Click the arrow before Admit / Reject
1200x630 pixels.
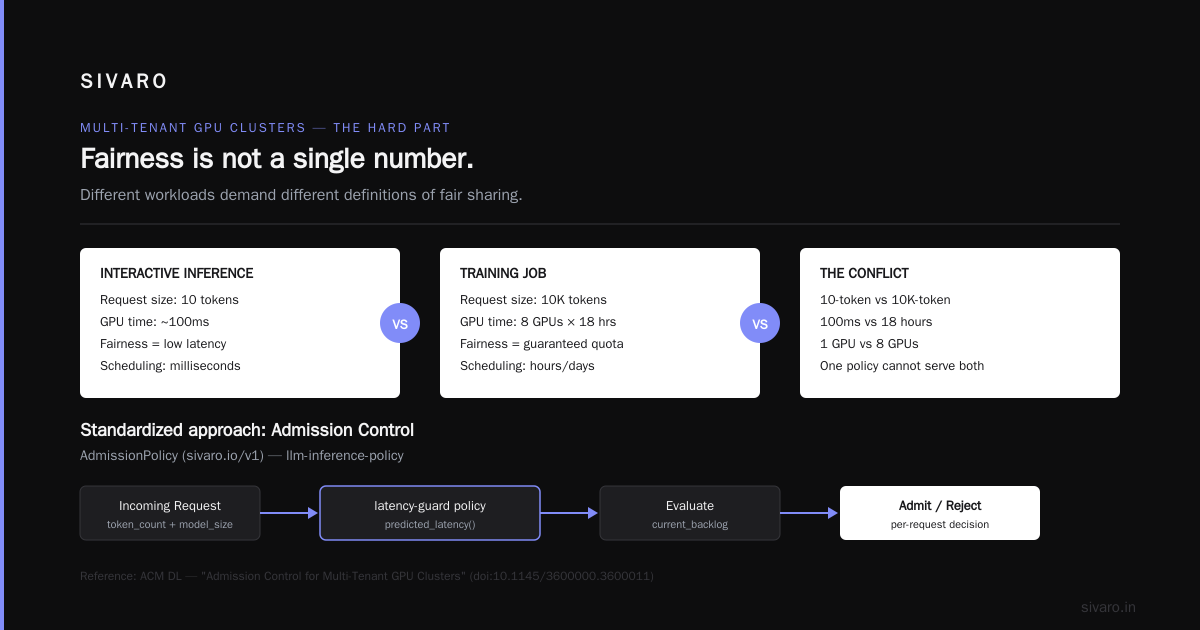[x=810, y=513]
